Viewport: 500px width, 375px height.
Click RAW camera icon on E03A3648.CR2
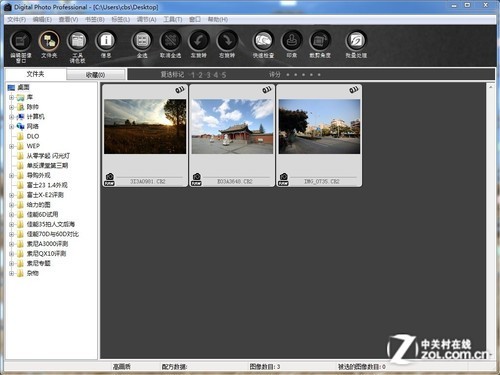tap(197, 179)
